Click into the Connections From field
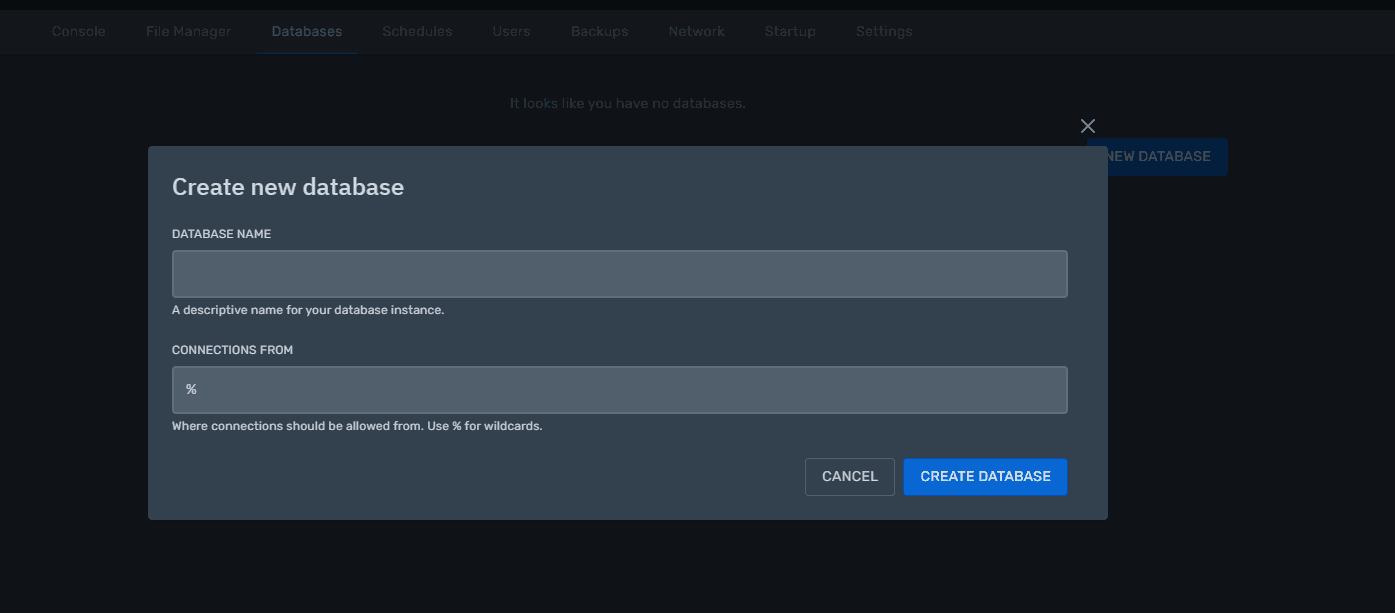This screenshot has height=613, width=1395. pos(619,390)
